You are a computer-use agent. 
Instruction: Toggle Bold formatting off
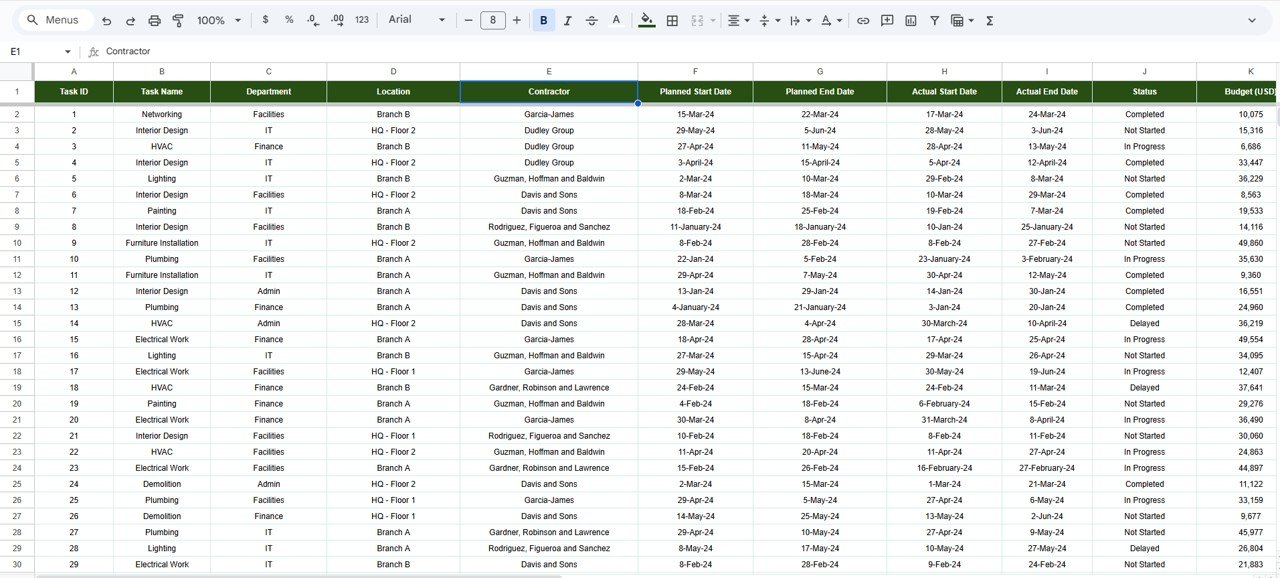coord(543,20)
